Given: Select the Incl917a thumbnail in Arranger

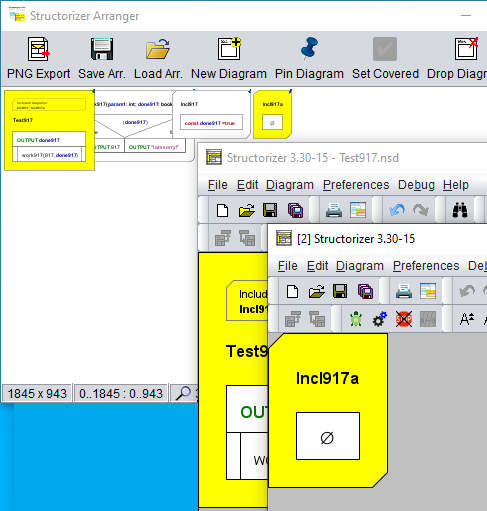Looking at the screenshot, I should coord(272,114).
